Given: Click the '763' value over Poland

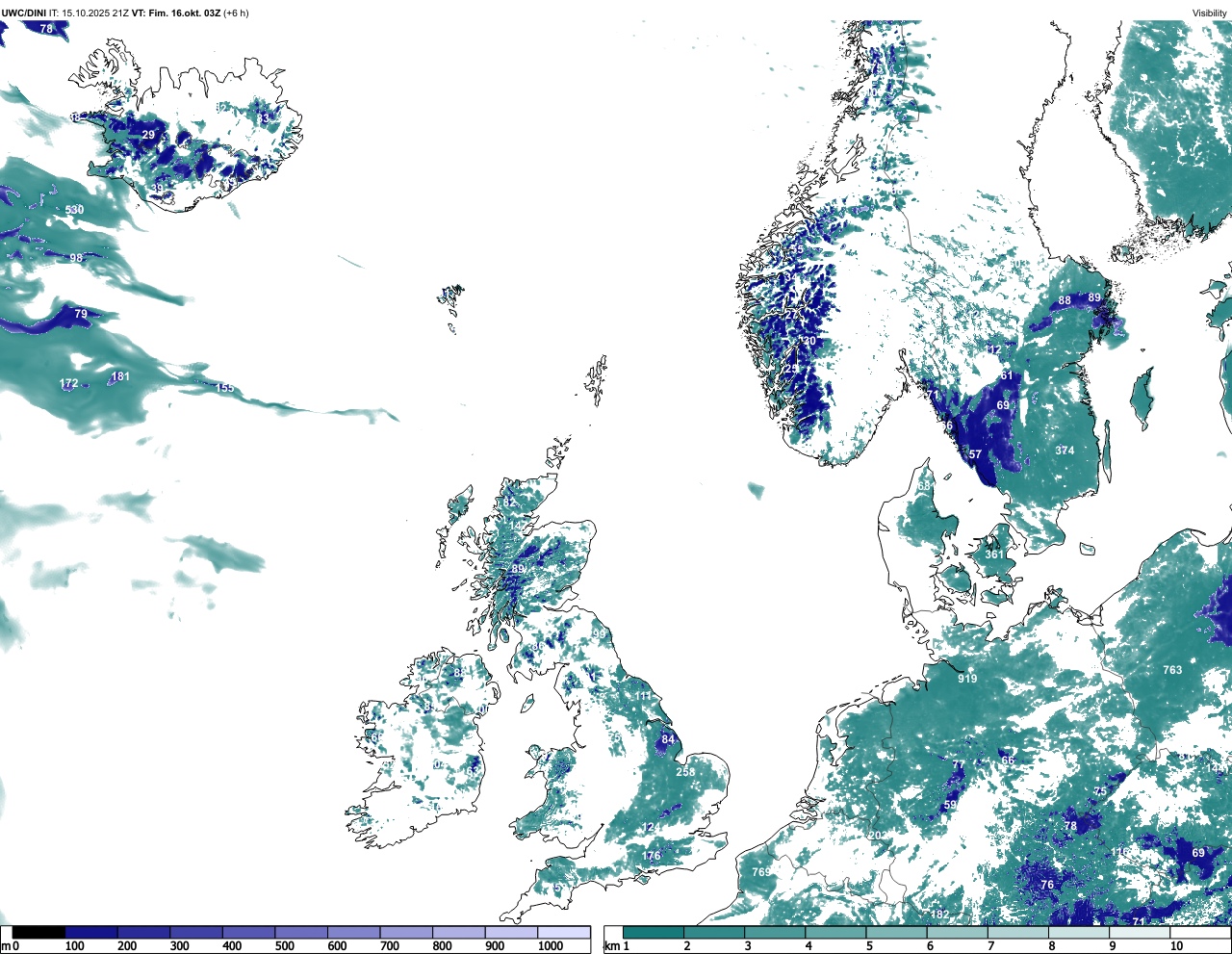Looking at the screenshot, I should point(1172,670).
